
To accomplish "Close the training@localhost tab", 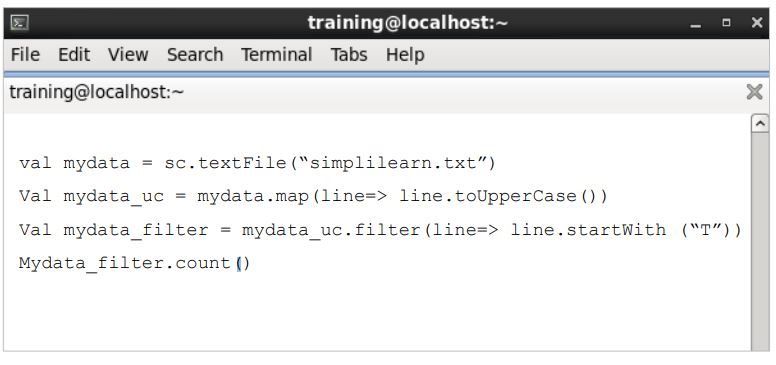I will coord(754,92).
